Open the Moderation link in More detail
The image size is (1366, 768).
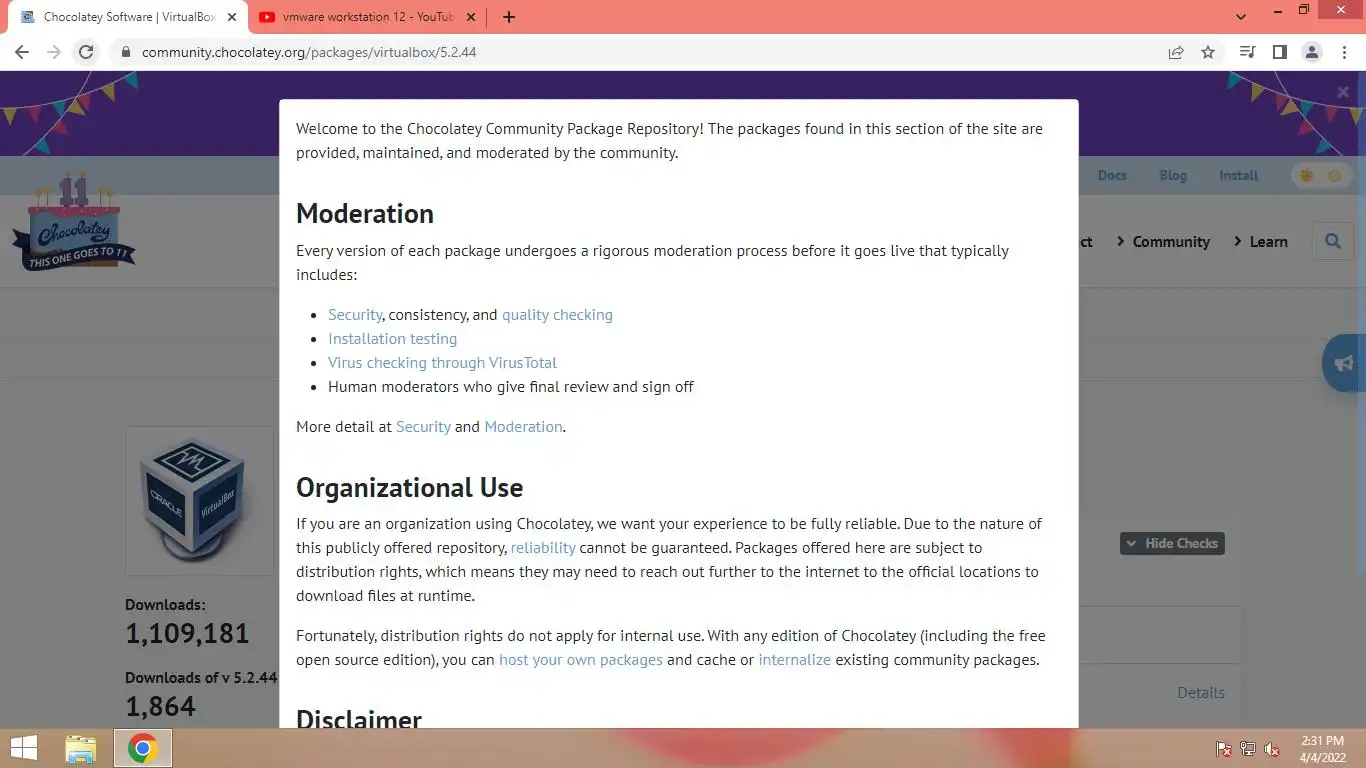tap(523, 426)
